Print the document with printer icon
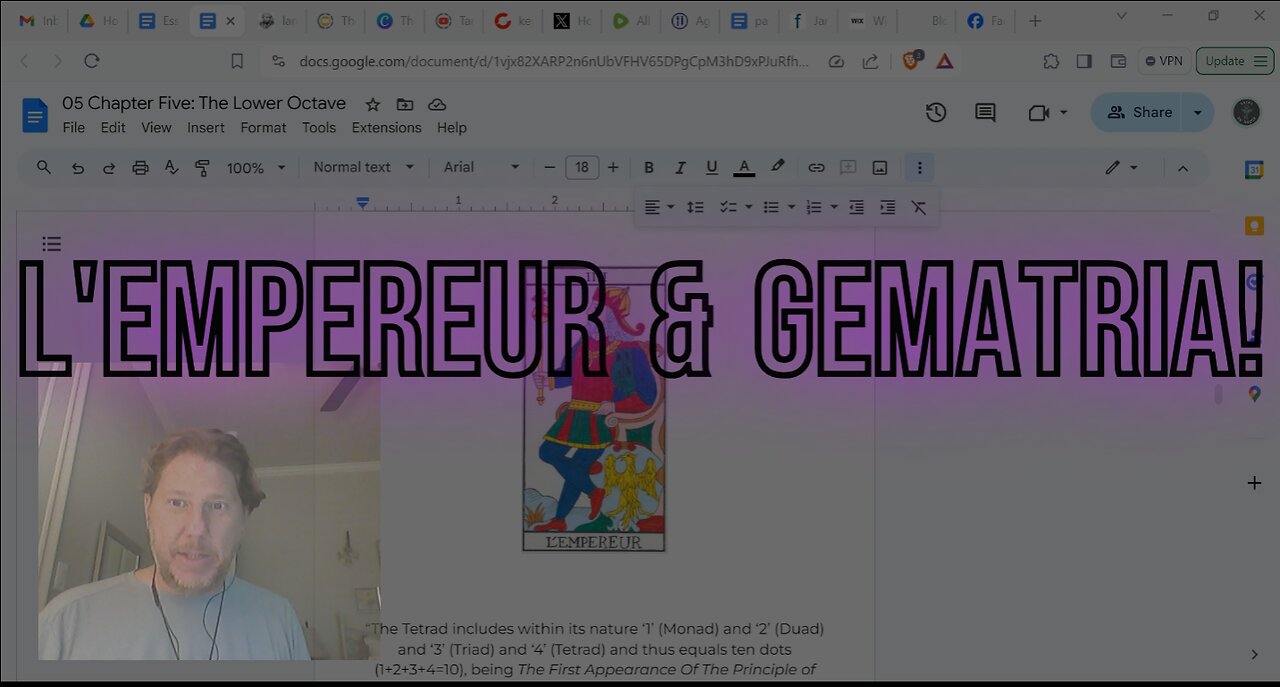 pyautogui.click(x=140, y=168)
